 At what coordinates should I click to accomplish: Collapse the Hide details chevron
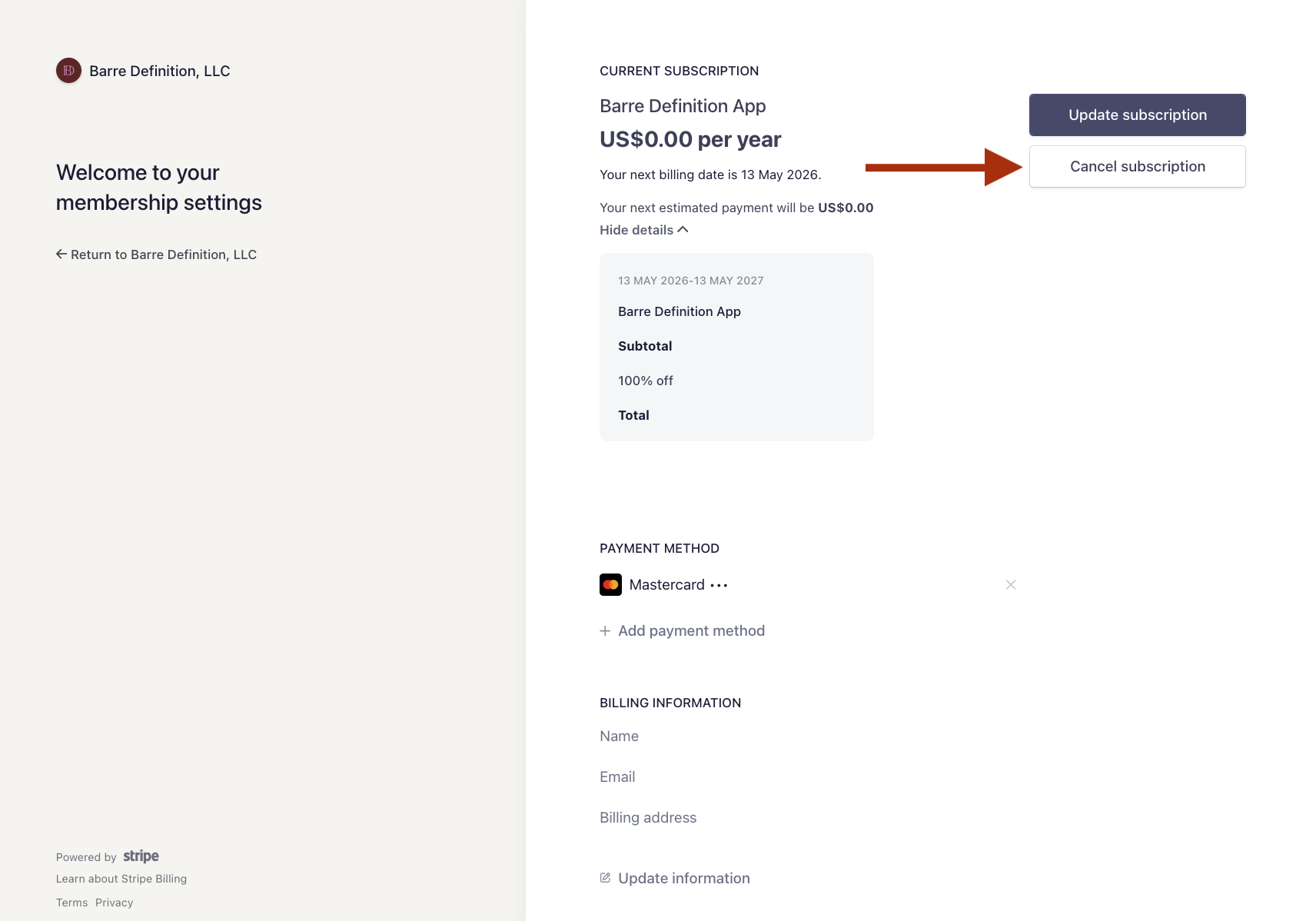coord(683,230)
